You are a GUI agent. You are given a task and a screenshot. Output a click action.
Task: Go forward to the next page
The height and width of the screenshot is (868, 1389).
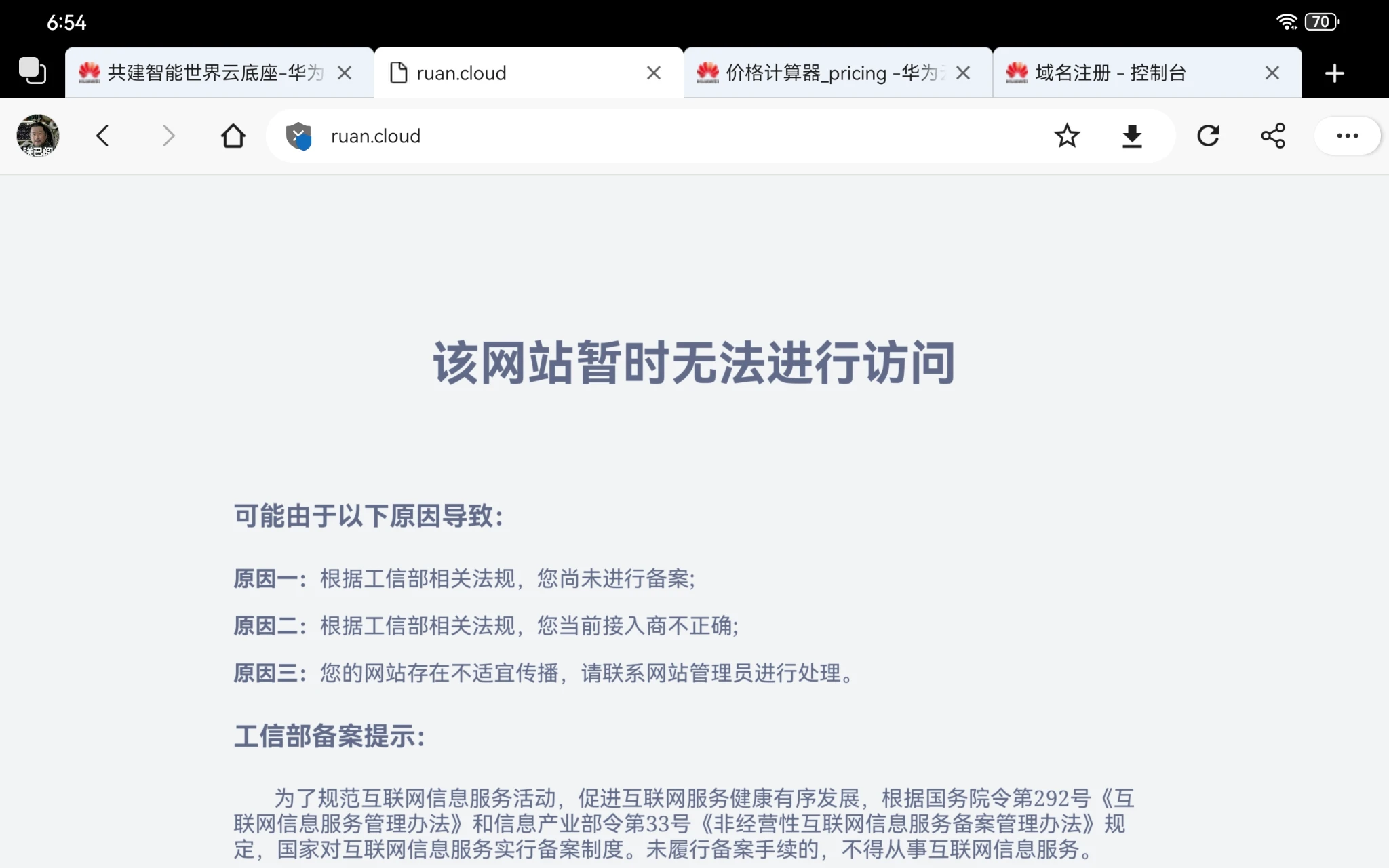pos(168,136)
